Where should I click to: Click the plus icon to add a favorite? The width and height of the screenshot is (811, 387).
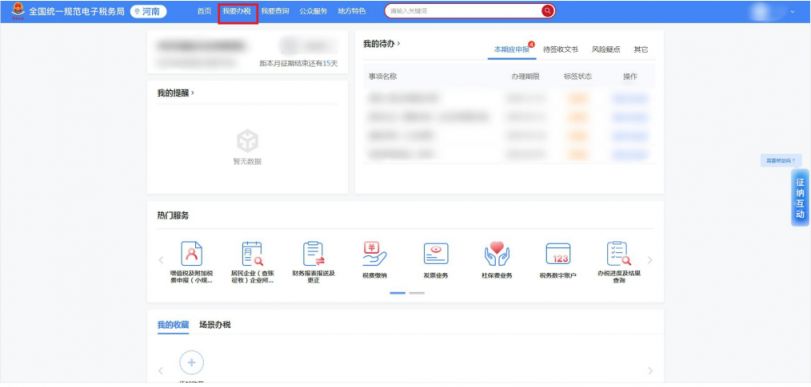(x=191, y=362)
